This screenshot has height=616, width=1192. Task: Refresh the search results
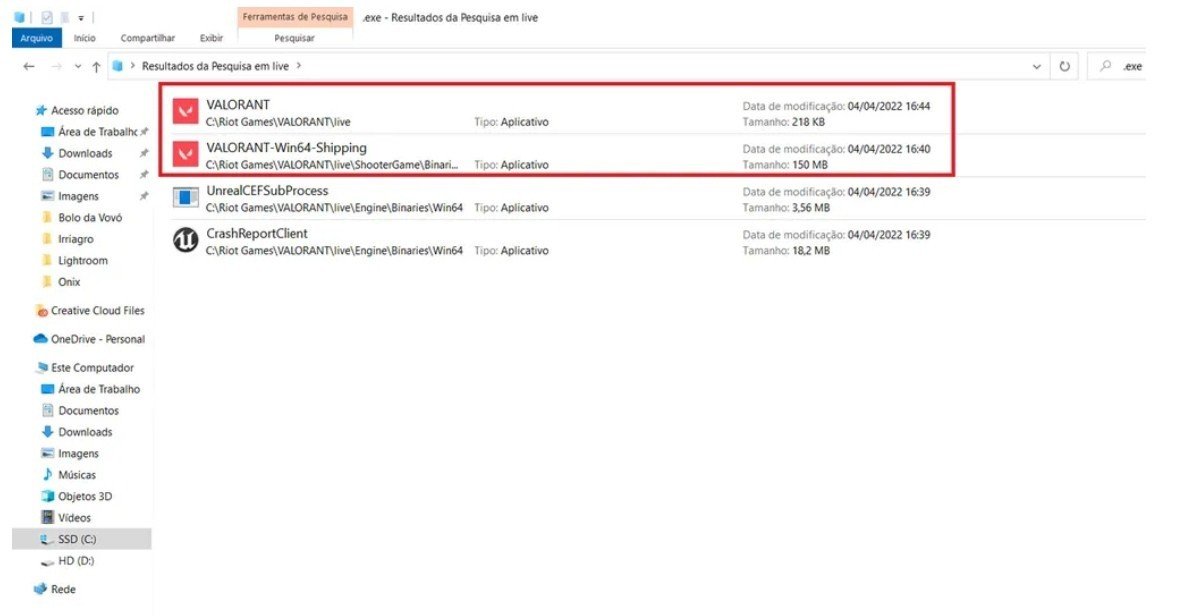(1064, 66)
